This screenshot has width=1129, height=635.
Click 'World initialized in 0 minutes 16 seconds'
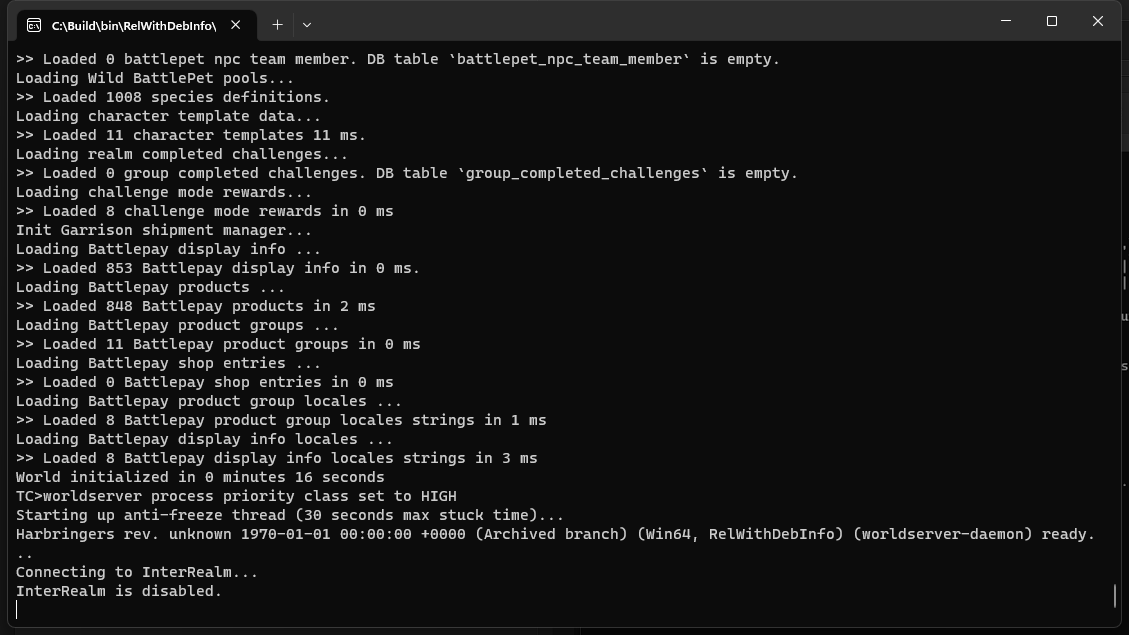click(x=200, y=477)
